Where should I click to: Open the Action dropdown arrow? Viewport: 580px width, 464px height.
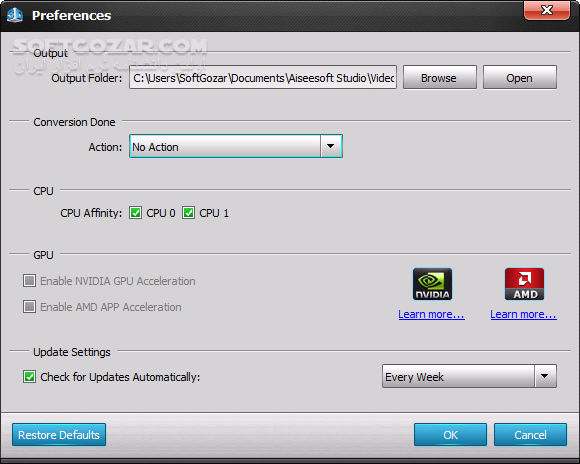coord(331,146)
